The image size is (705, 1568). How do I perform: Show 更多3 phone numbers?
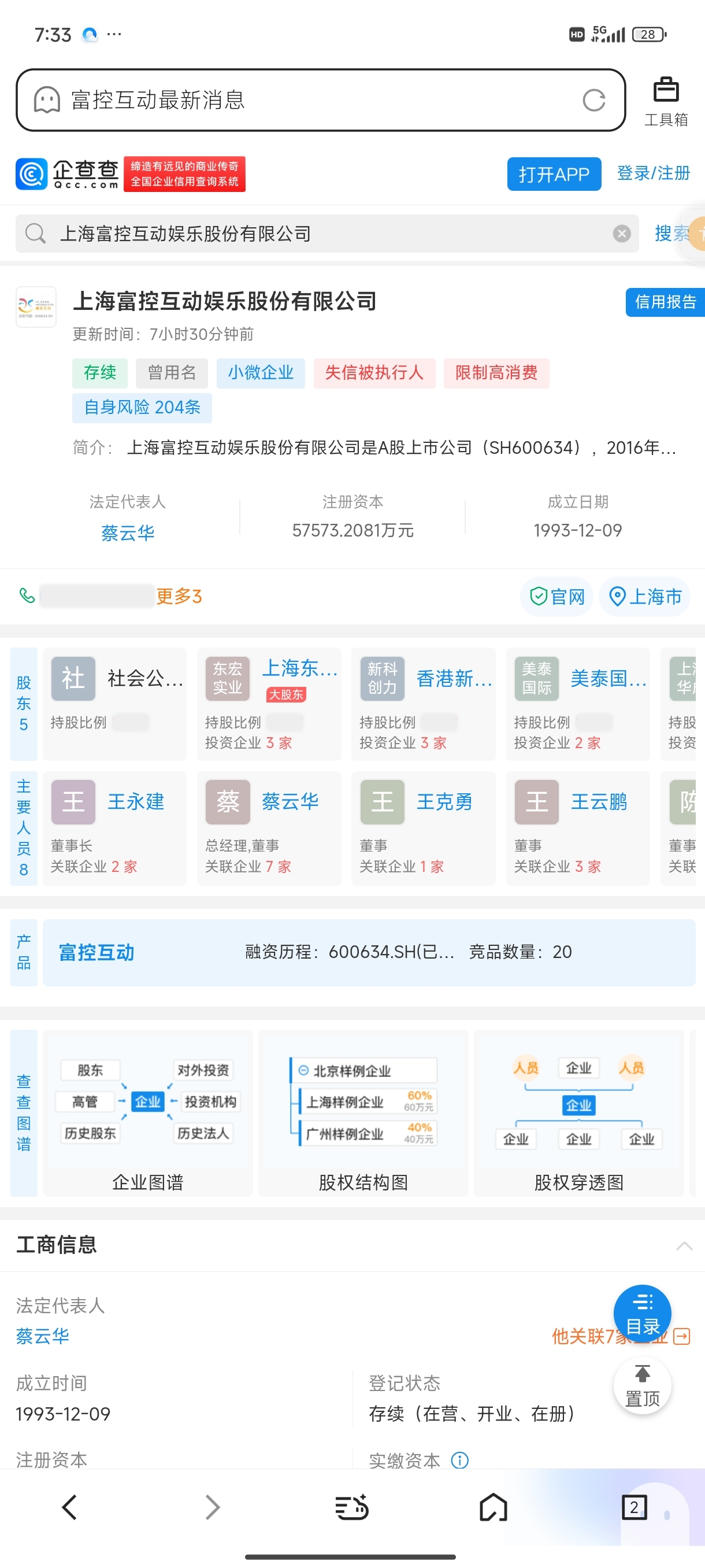coord(179,596)
